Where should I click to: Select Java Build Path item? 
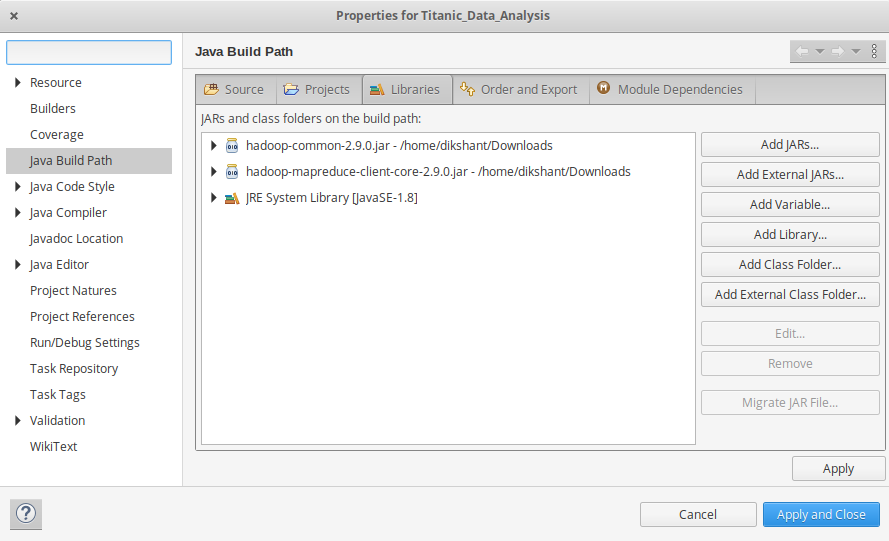pyautogui.click(x=89, y=161)
